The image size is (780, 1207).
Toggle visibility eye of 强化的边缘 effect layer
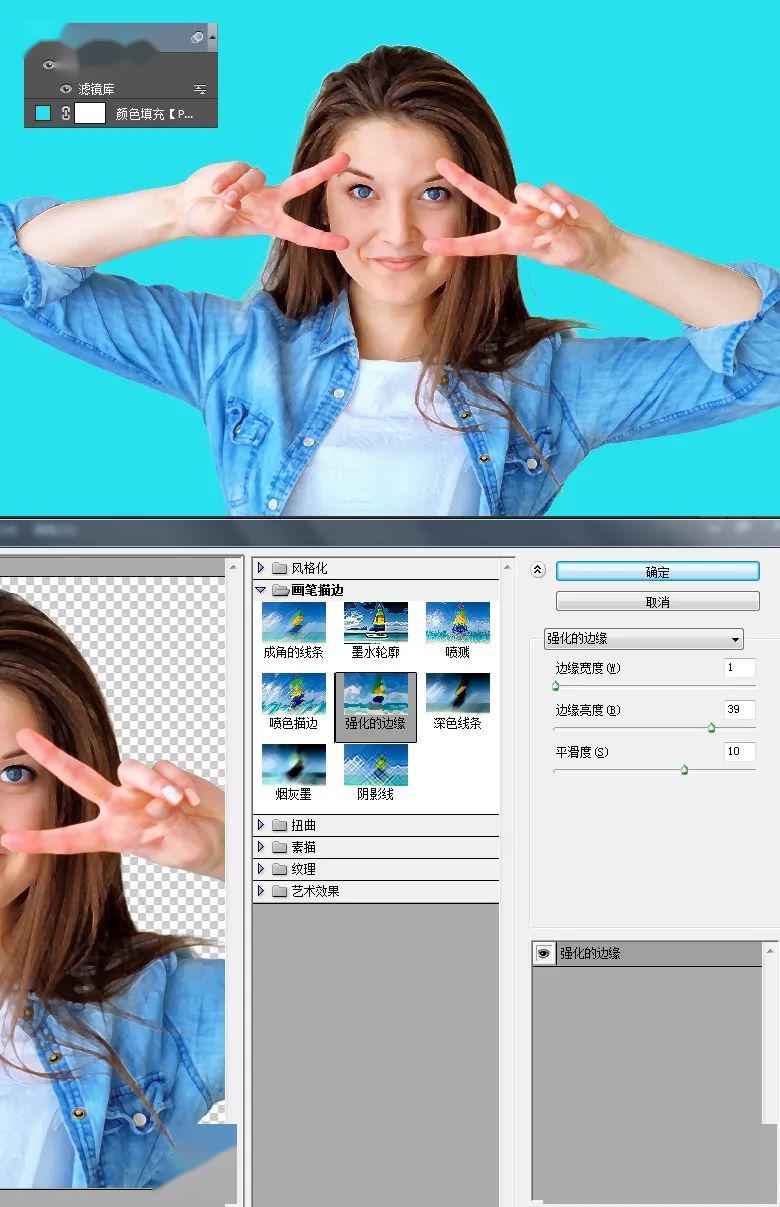pyautogui.click(x=544, y=954)
